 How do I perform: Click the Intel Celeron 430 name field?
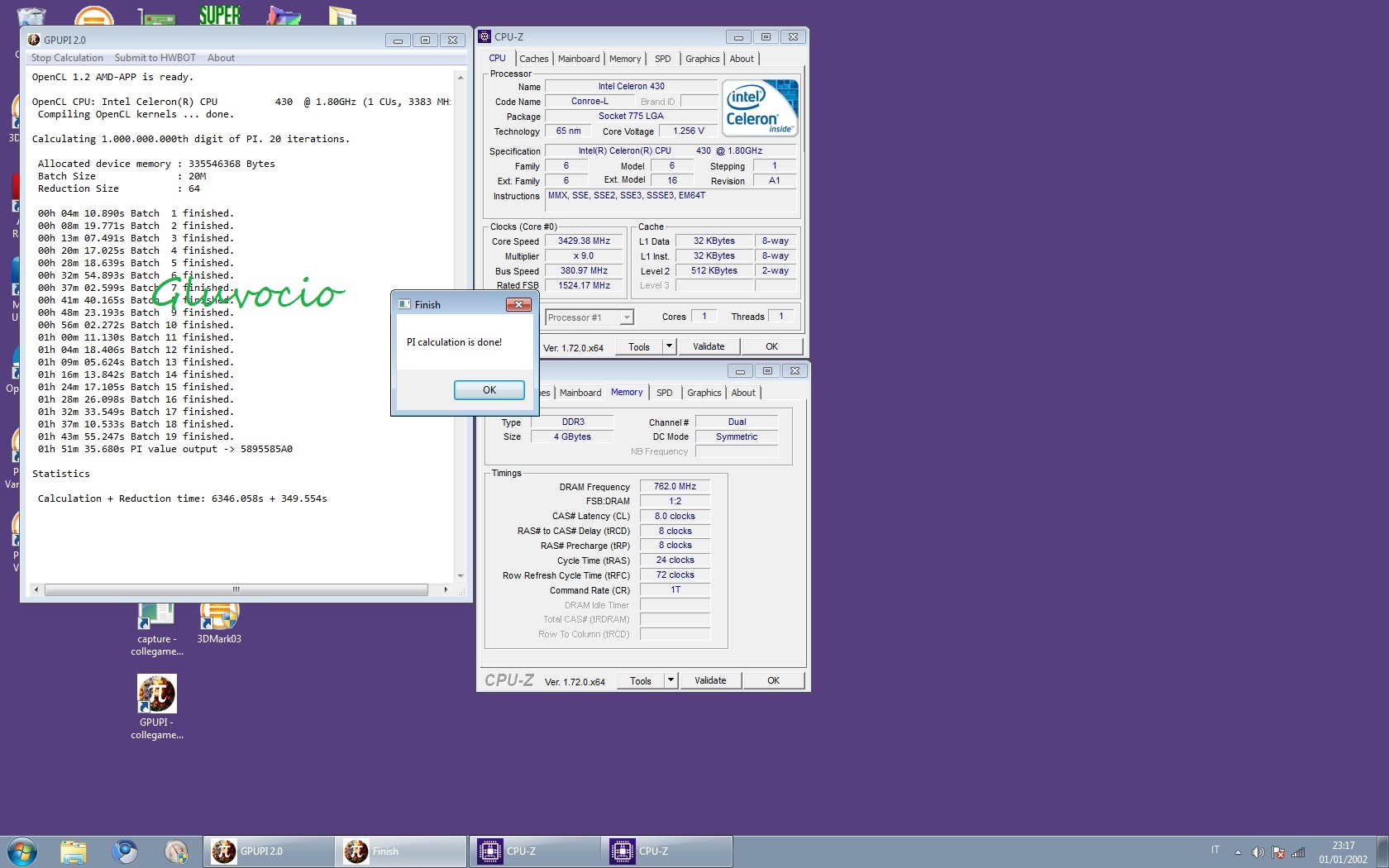[x=632, y=86]
